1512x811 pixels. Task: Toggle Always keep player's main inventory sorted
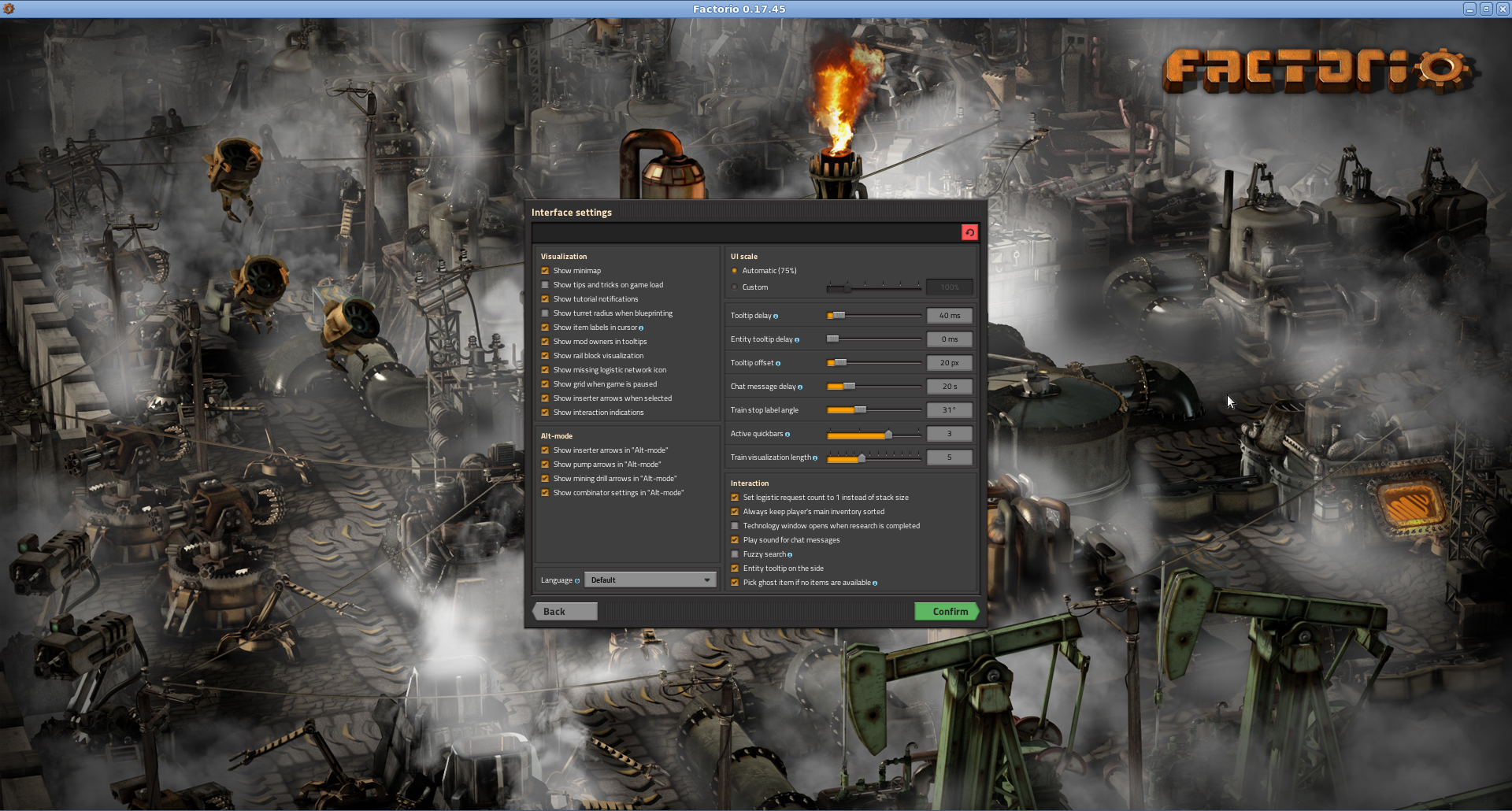735,512
